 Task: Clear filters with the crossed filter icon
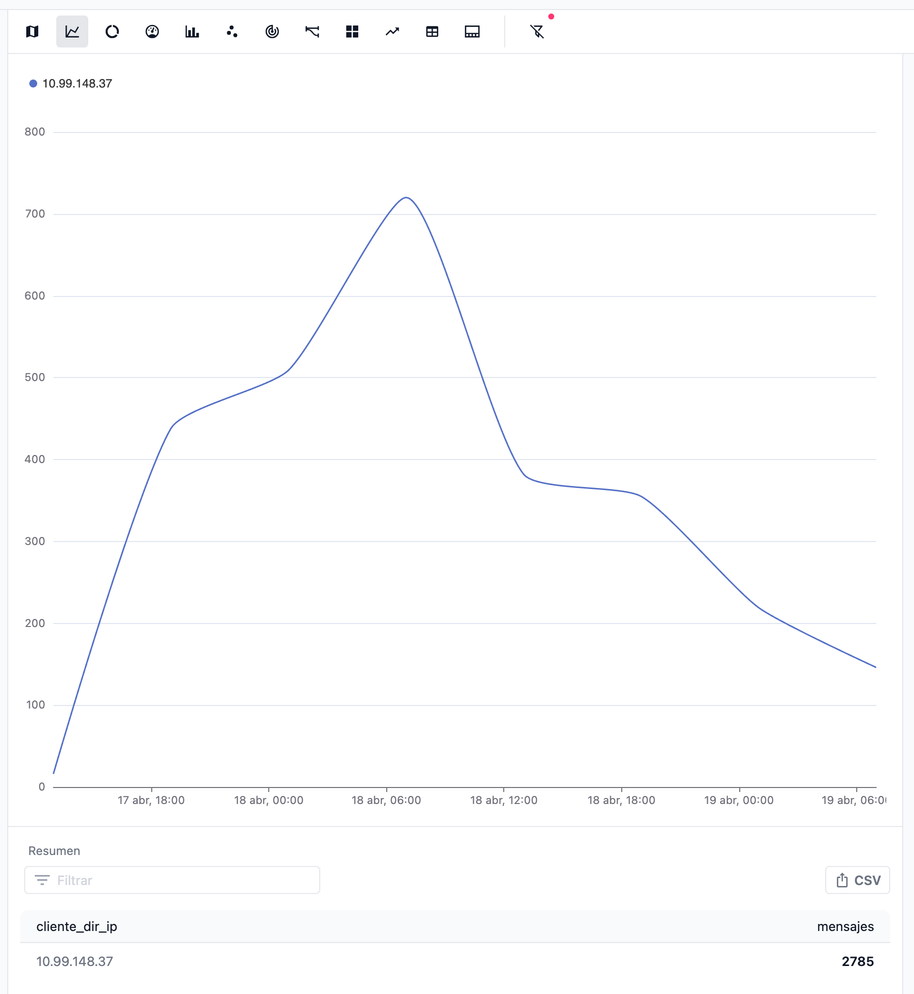[537, 32]
